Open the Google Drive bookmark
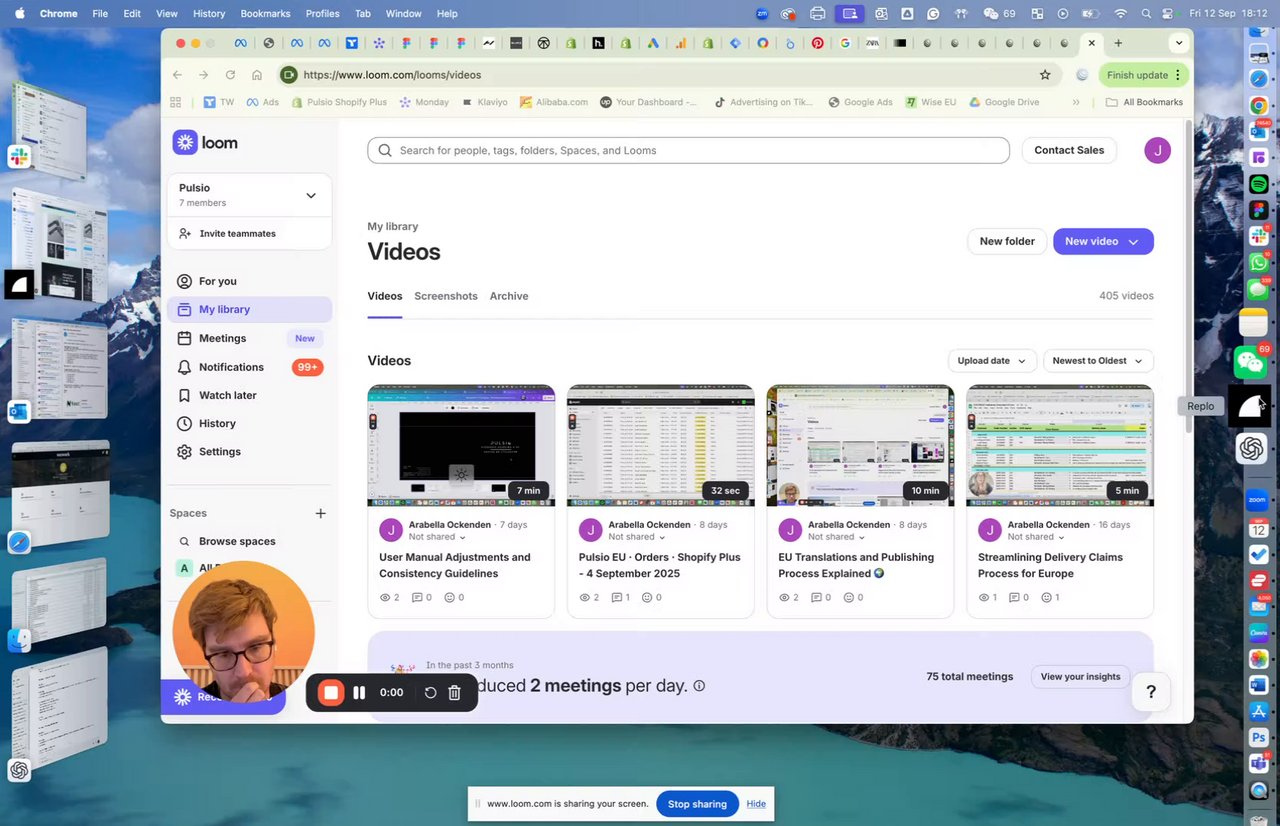 (1003, 102)
